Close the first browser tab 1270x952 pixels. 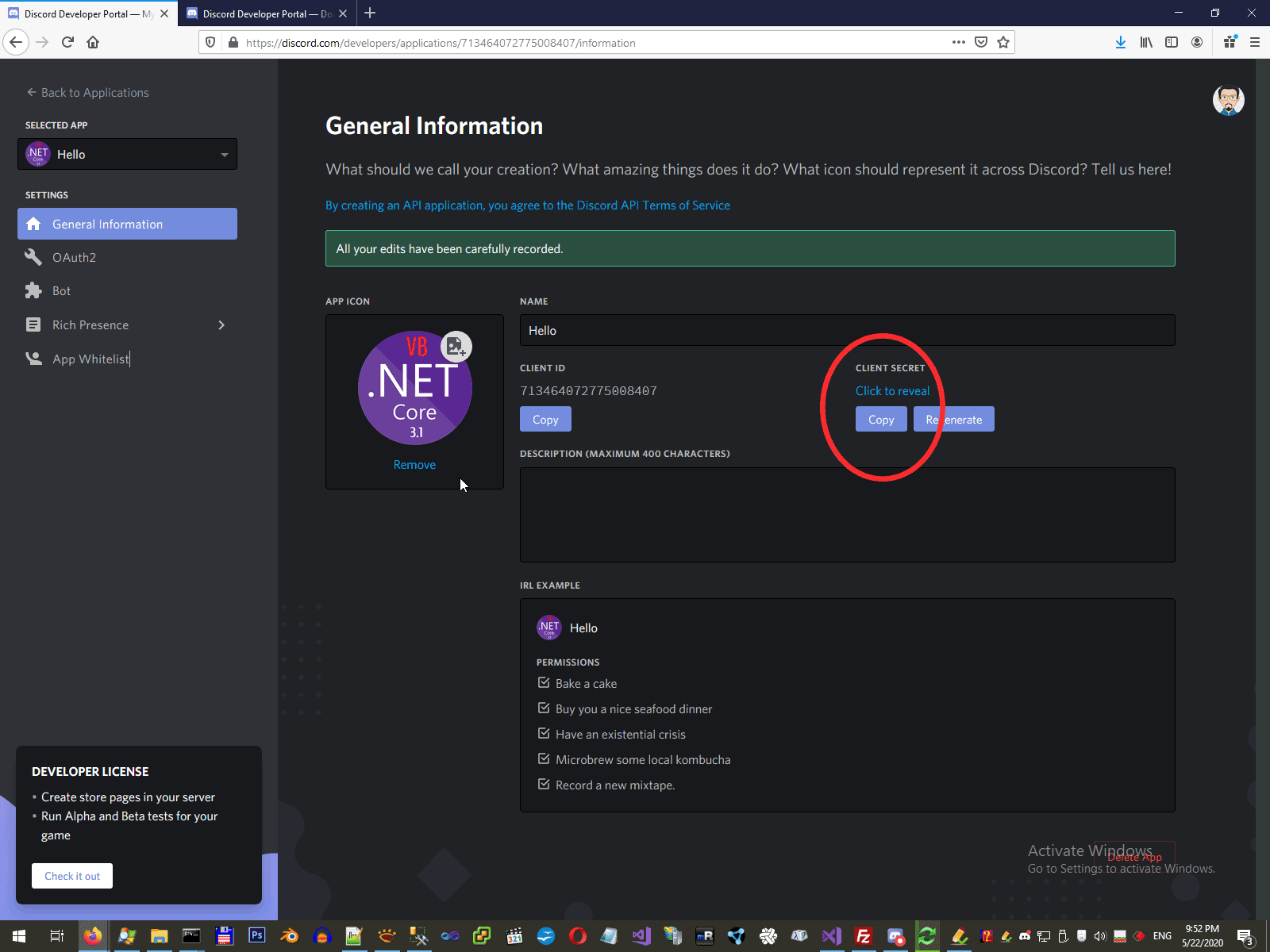(x=164, y=13)
